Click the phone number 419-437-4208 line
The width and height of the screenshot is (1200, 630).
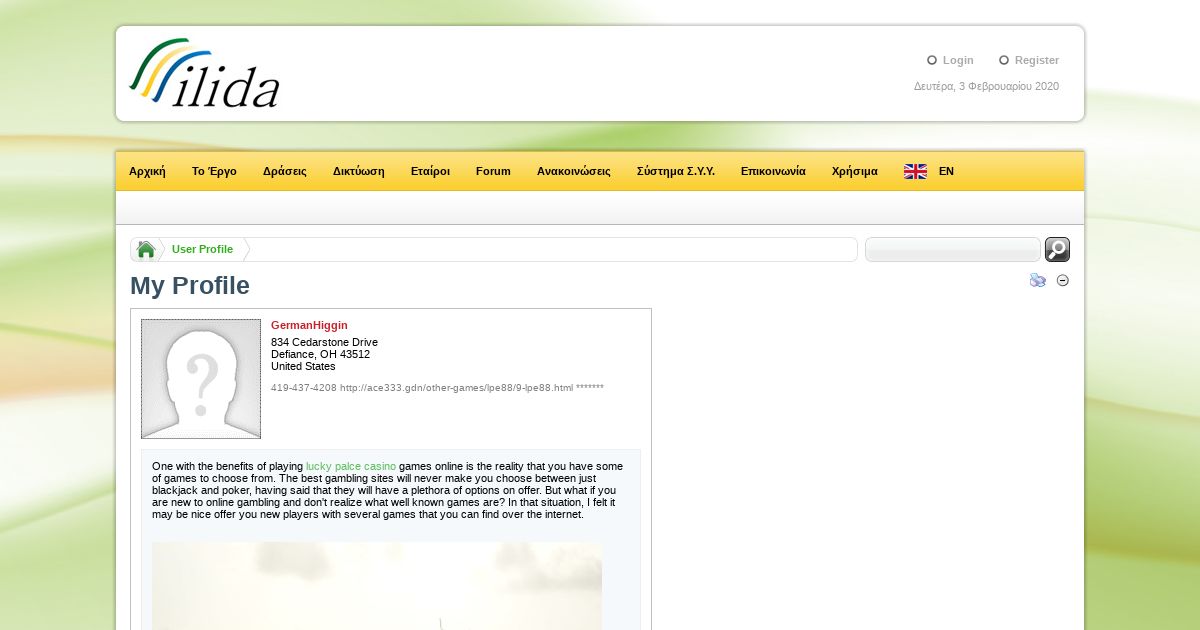pos(437,387)
